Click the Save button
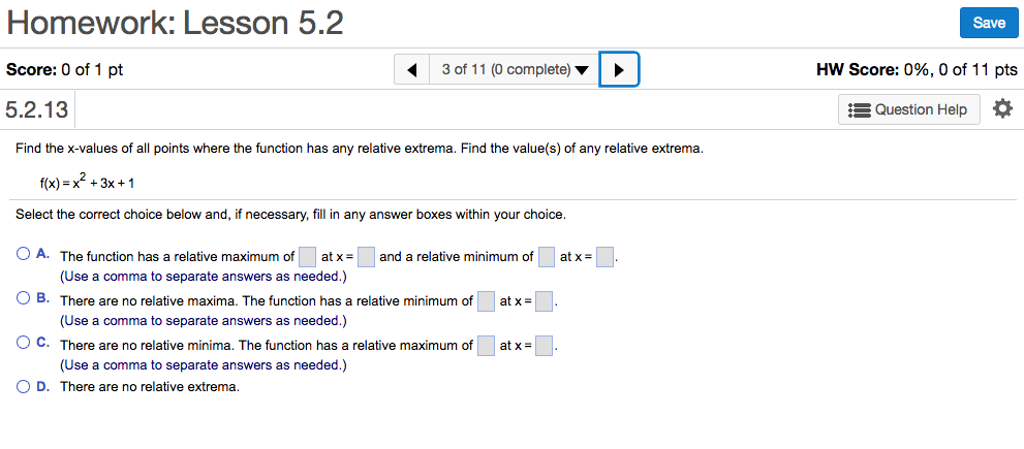Screen dimensions: 1024x449 click(x=988, y=23)
